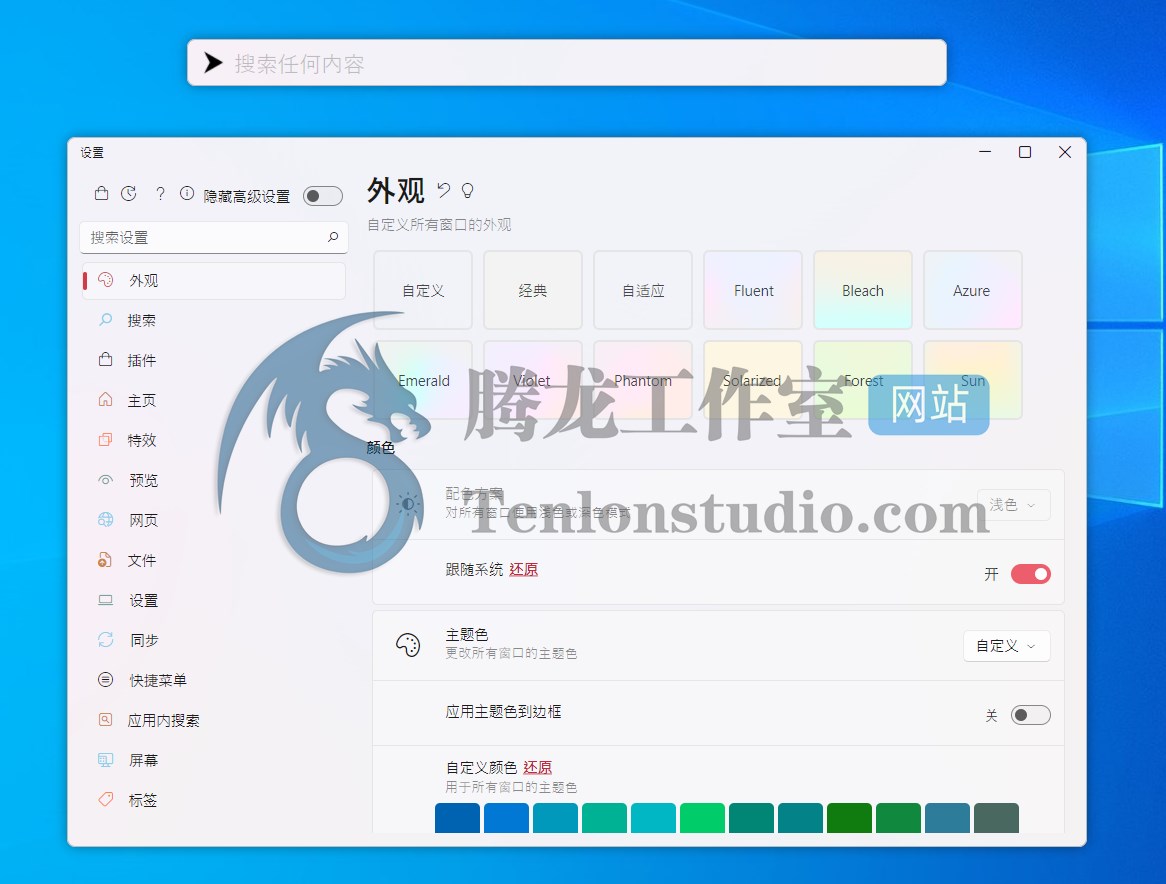Screen dimensions: 1166x884
Task: Click the 还原 link next to 跟随系统
Action: coord(524,570)
